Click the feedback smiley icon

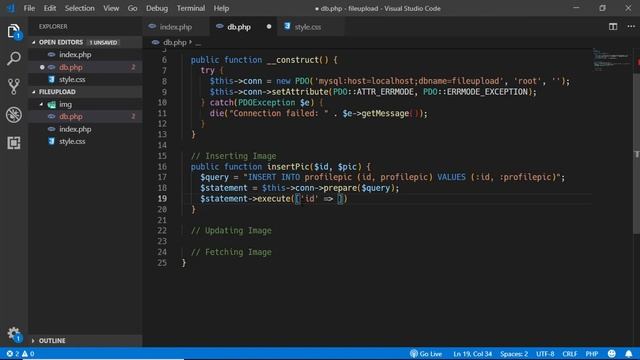tap(611, 354)
